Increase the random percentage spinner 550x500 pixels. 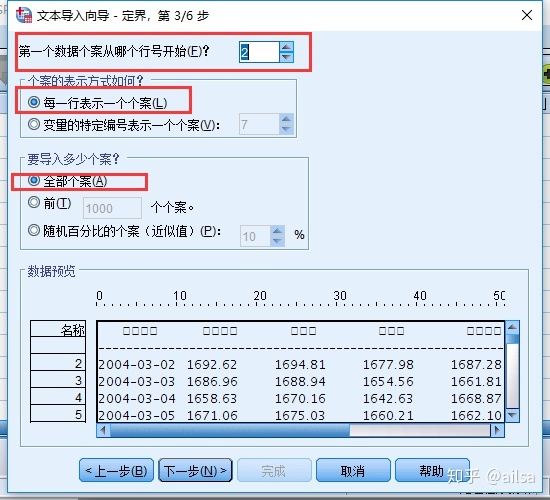click(x=277, y=231)
